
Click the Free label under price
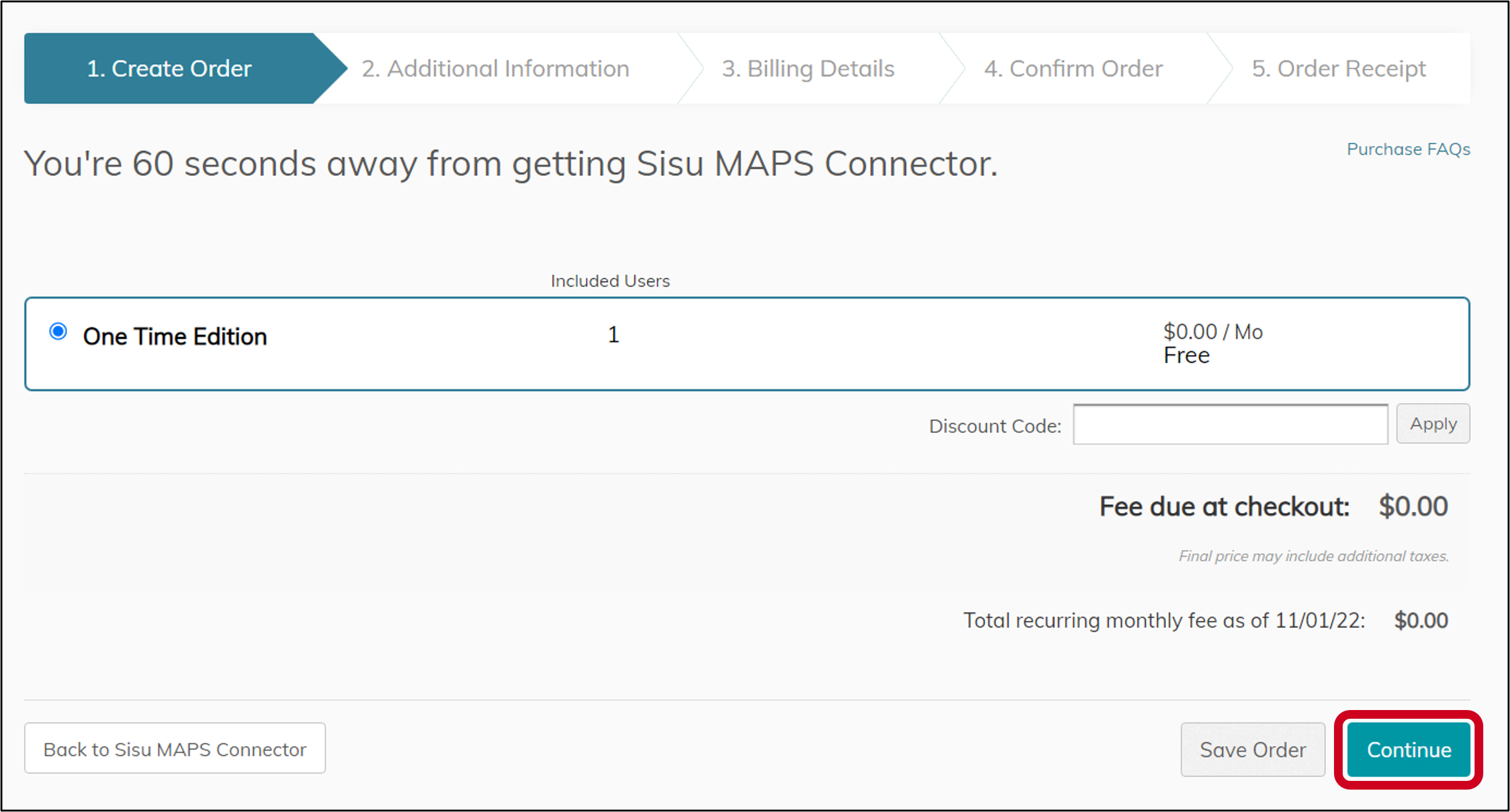click(1187, 356)
